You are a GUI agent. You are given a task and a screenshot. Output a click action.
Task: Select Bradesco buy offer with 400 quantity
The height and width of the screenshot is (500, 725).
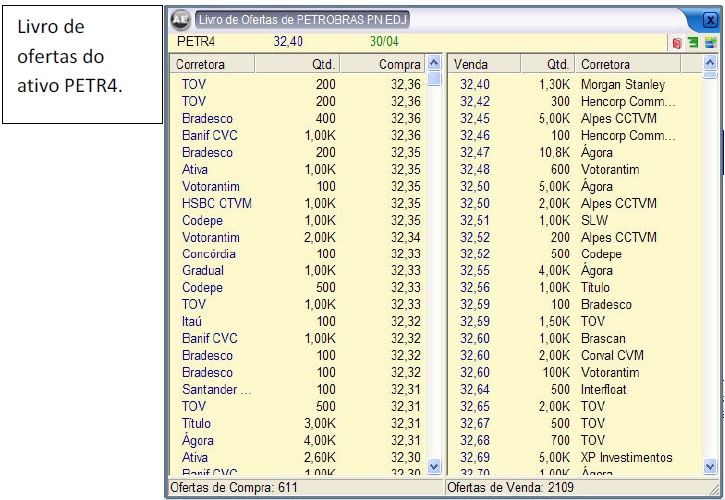298,118
